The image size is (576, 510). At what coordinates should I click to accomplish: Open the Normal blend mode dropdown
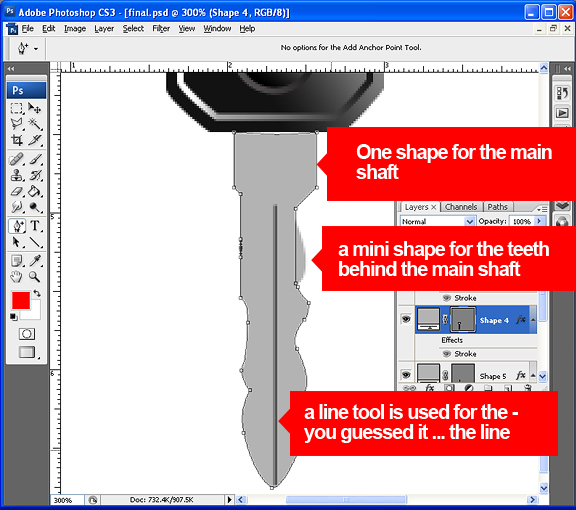click(469, 221)
